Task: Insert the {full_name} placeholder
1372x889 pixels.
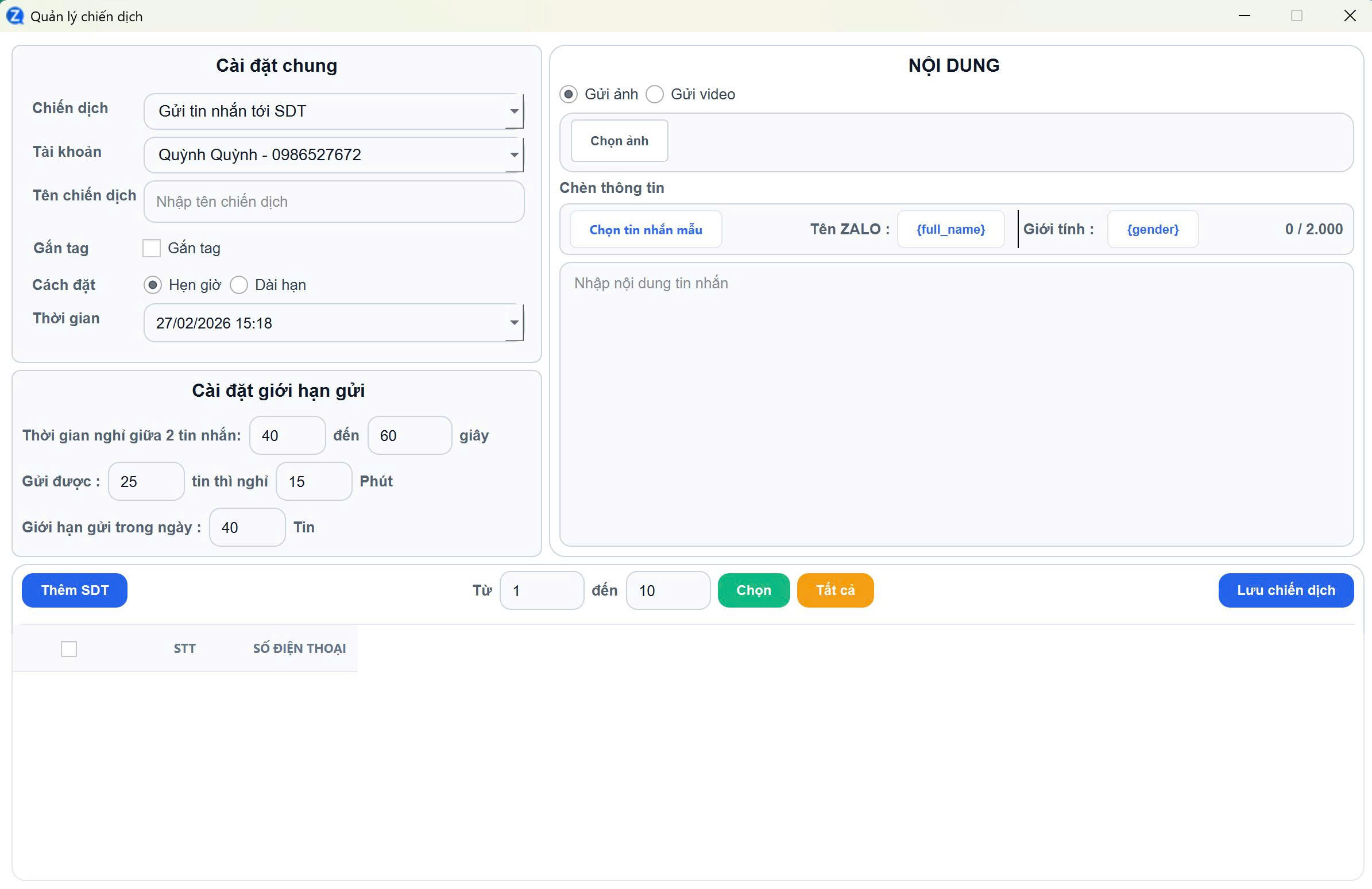Action: point(950,230)
